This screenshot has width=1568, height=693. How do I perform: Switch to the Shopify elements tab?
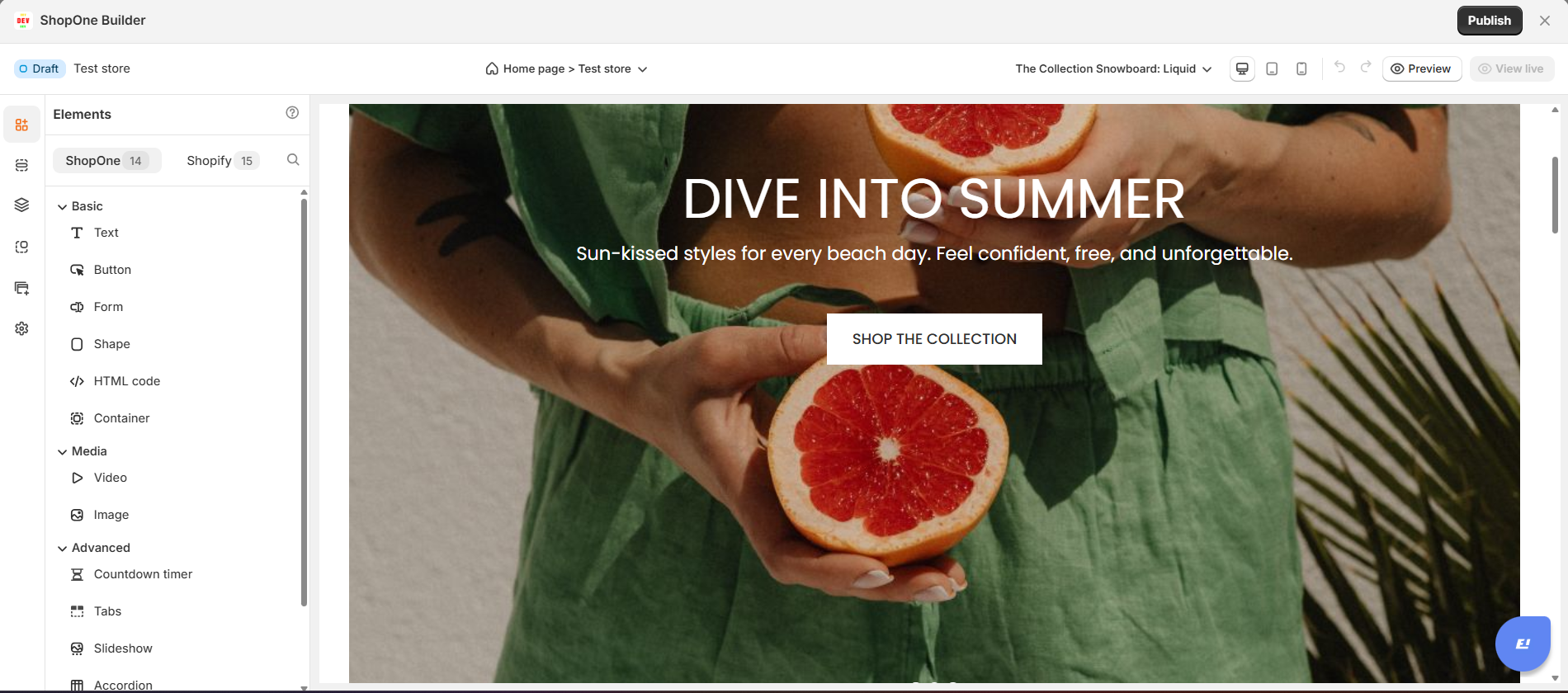pyautogui.click(x=223, y=161)
